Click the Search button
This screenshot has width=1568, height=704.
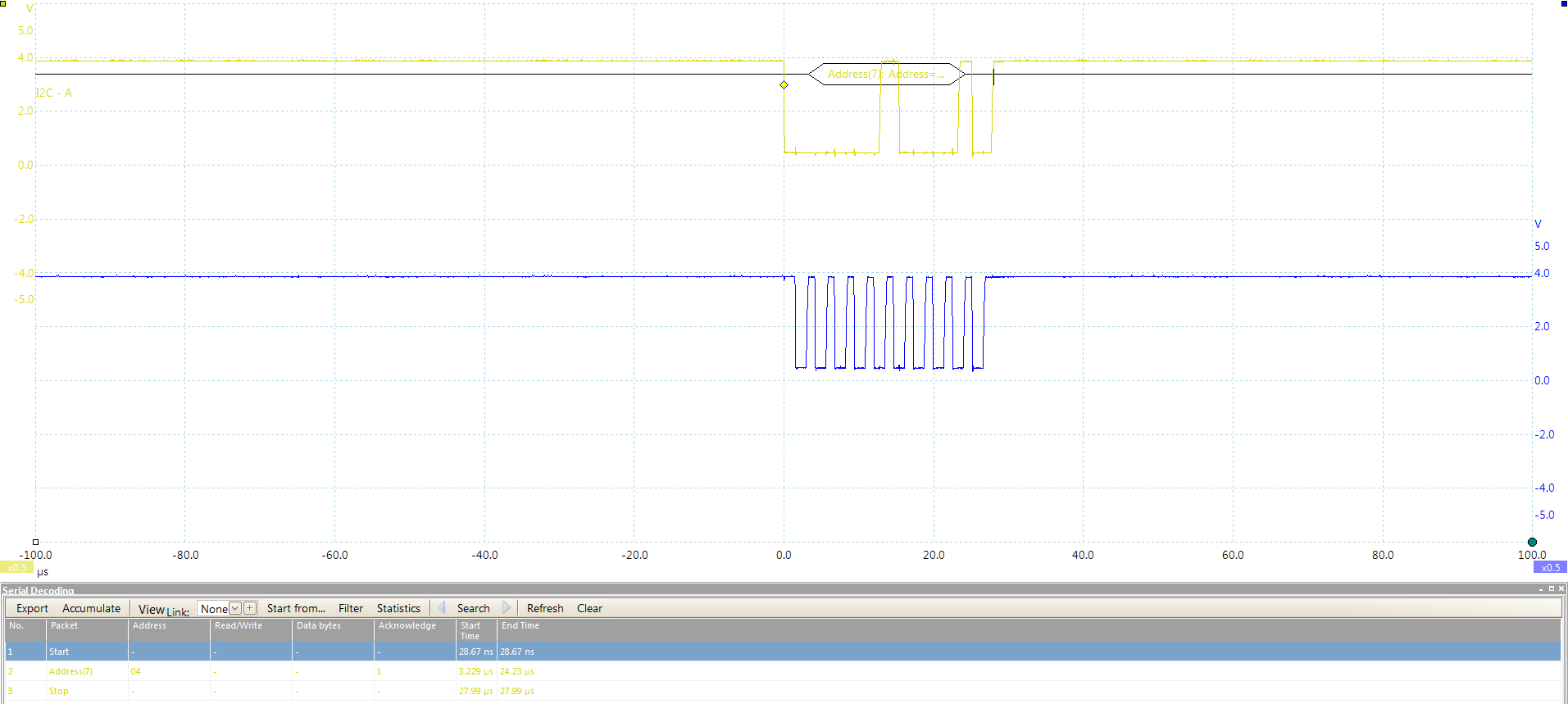click(x=473, y=608)
